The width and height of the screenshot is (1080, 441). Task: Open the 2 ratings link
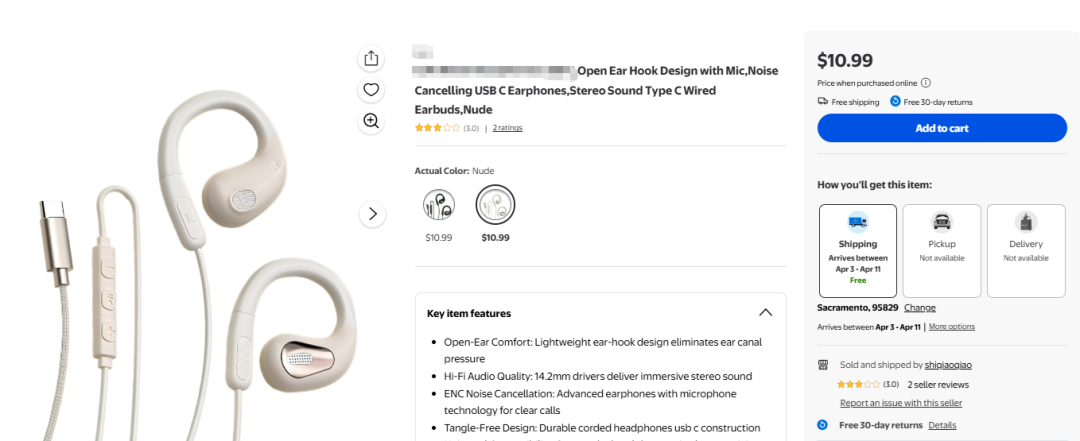click(507, 128)
